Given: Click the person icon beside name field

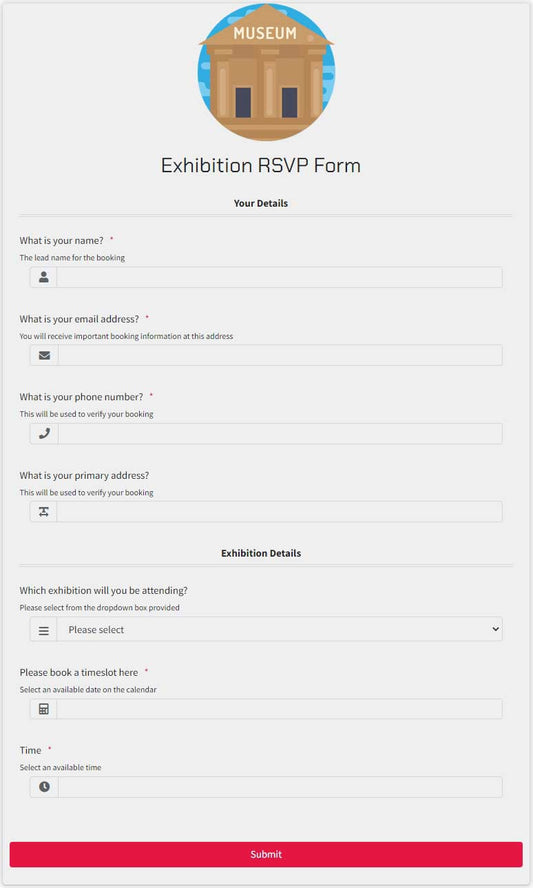Looking at the screenshot, I should [x=44, y=277].
